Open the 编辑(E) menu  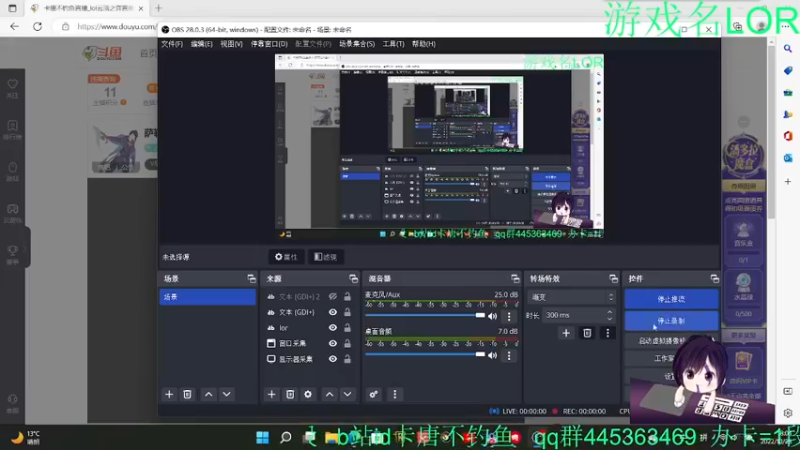(202, 44)
